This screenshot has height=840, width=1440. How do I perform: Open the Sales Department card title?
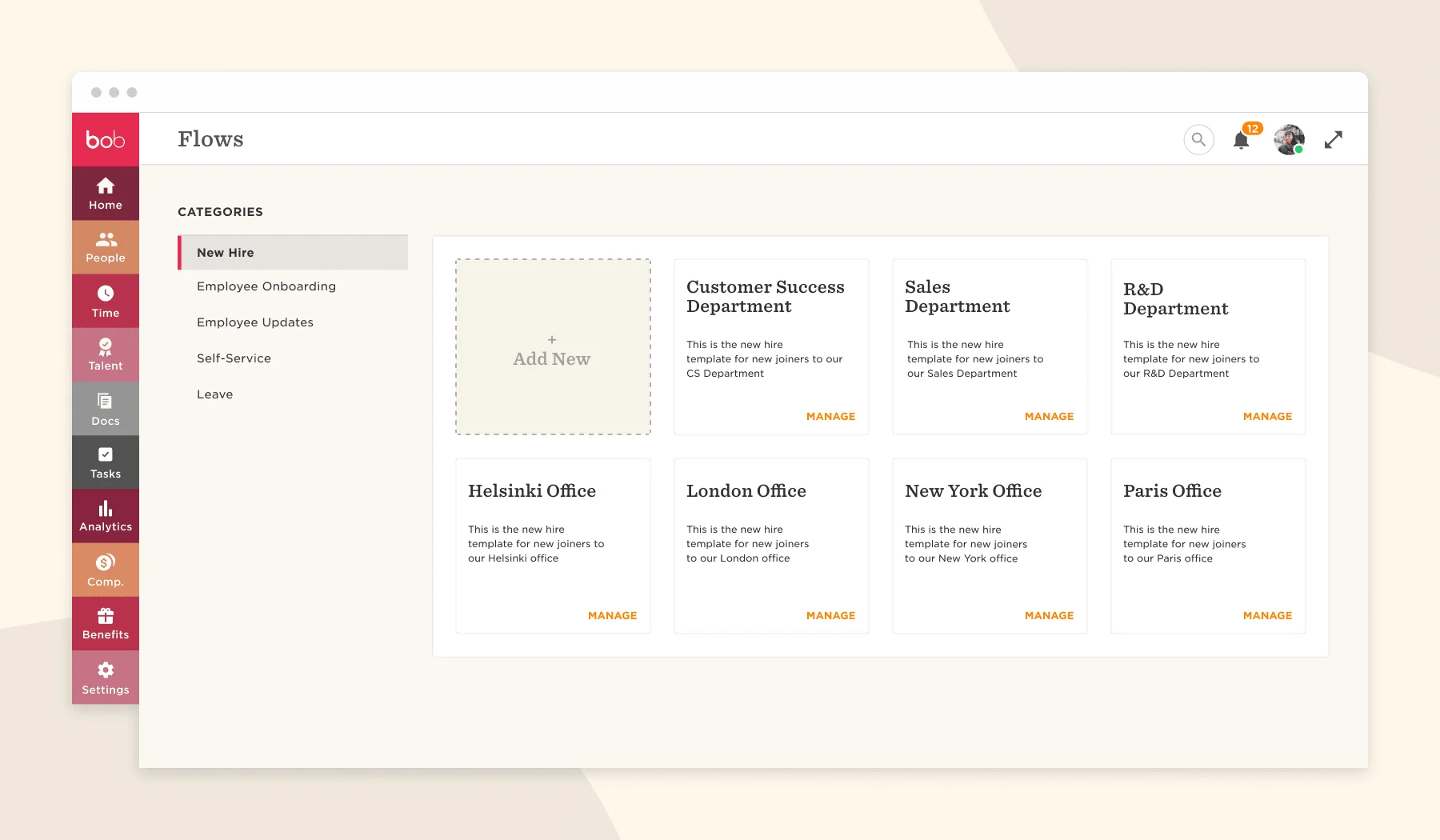[x=958, y=297]
